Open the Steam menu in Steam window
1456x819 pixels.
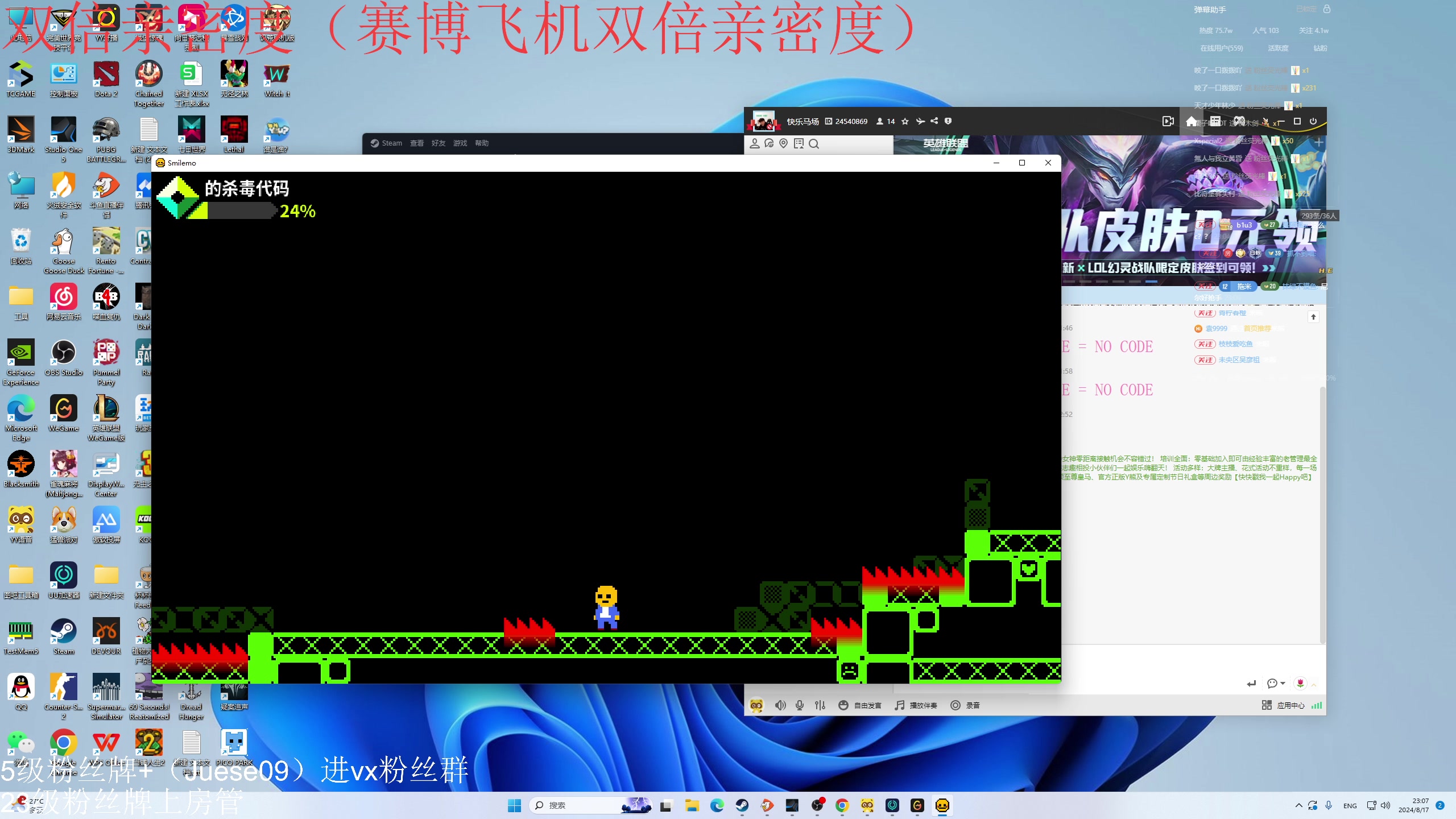[x=386, y=143]
